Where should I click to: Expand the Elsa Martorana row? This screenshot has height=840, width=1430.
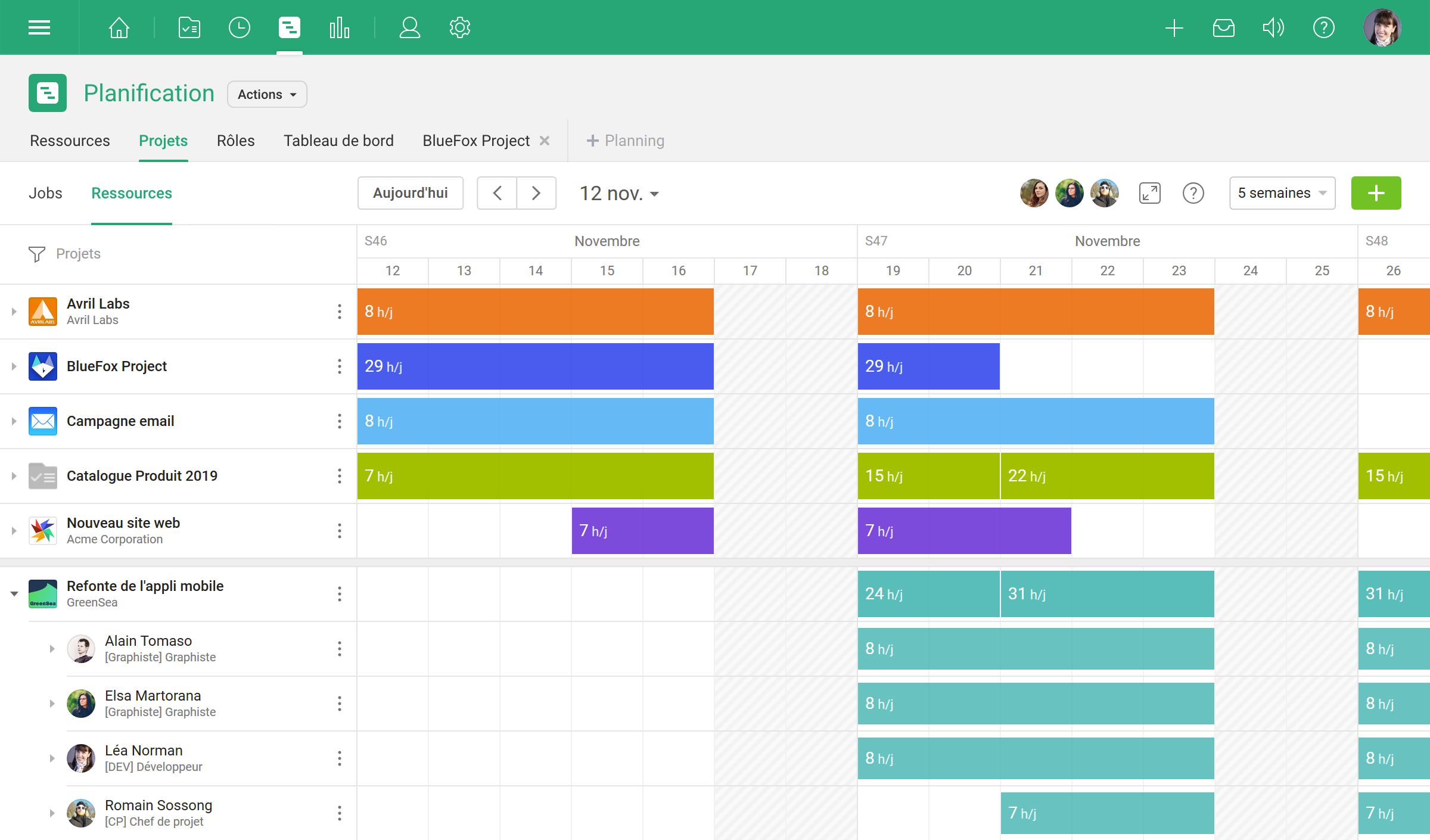tap(52, 704)
